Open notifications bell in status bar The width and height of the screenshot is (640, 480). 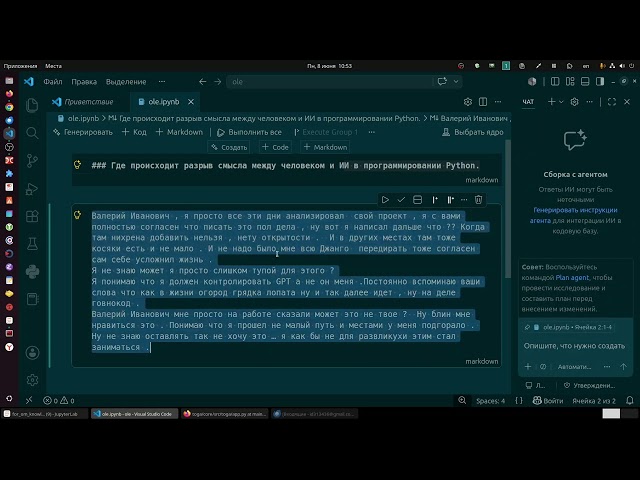(630, 401)
